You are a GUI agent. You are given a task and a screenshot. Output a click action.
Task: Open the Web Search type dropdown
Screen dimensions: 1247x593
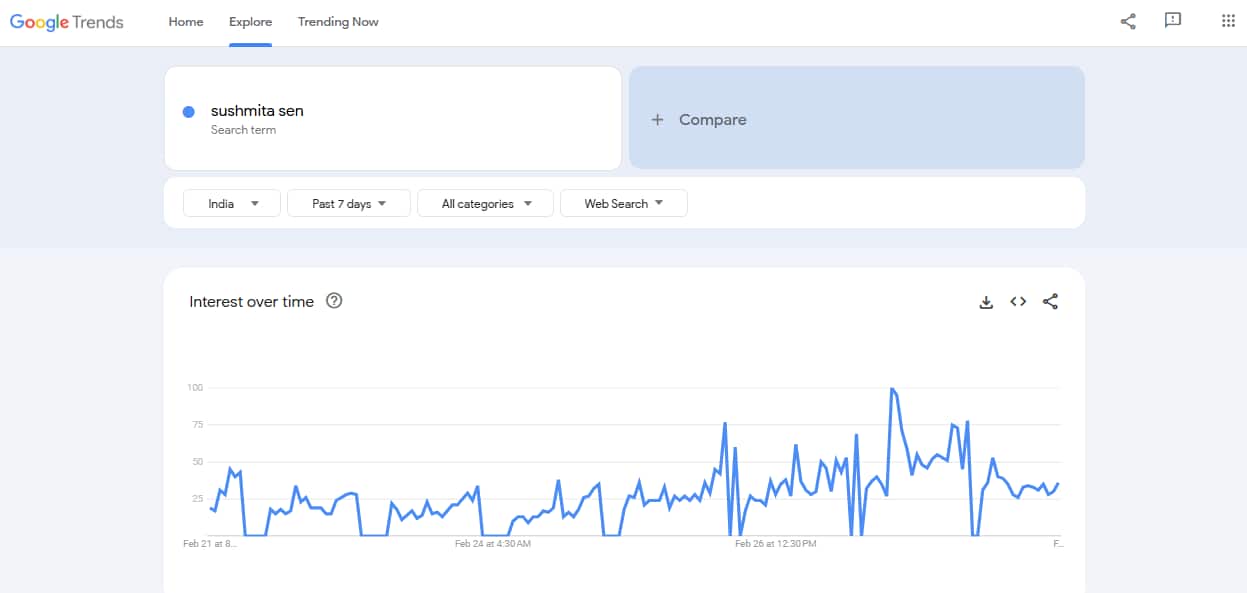[623, 204]
